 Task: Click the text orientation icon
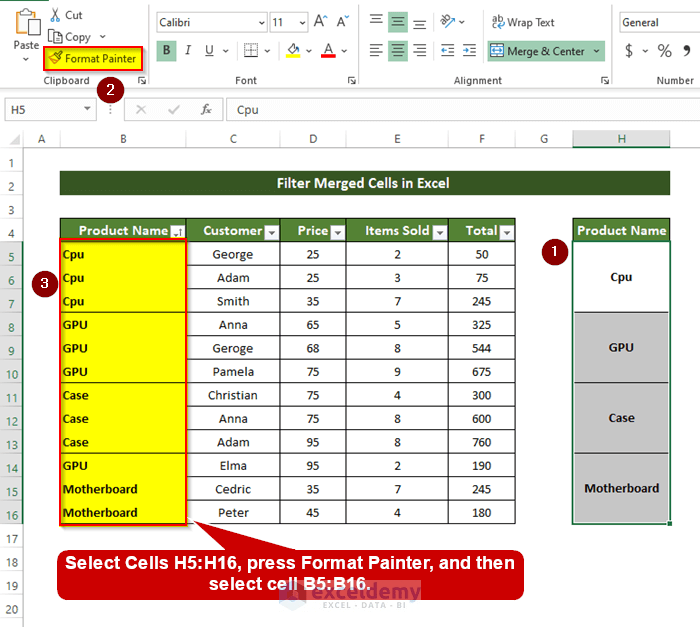pos(448,21)
